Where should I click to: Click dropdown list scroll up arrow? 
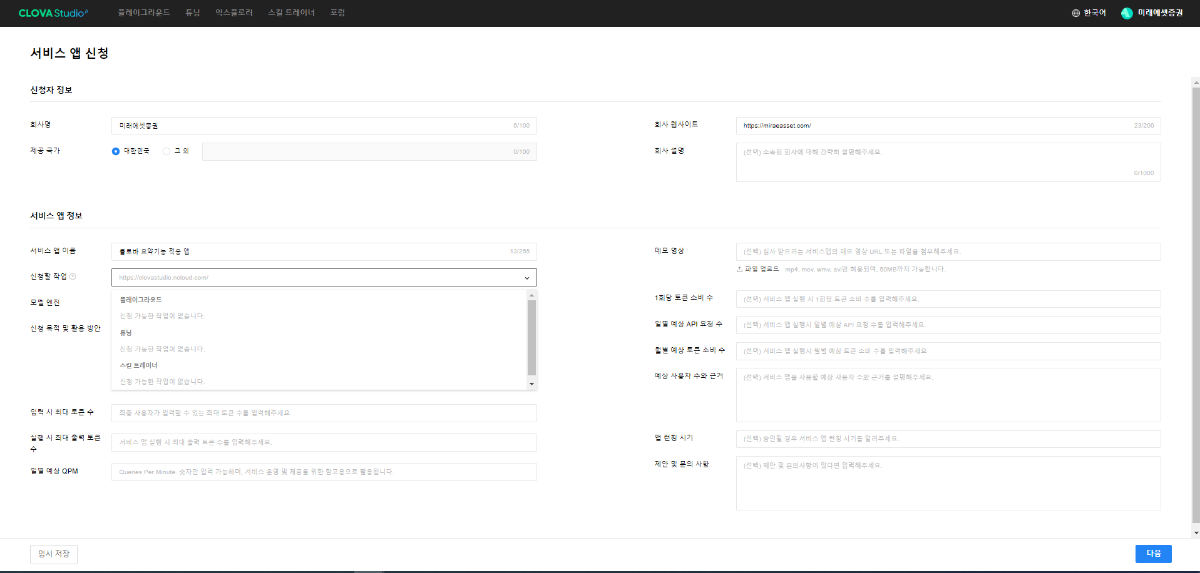pos(532,295)
